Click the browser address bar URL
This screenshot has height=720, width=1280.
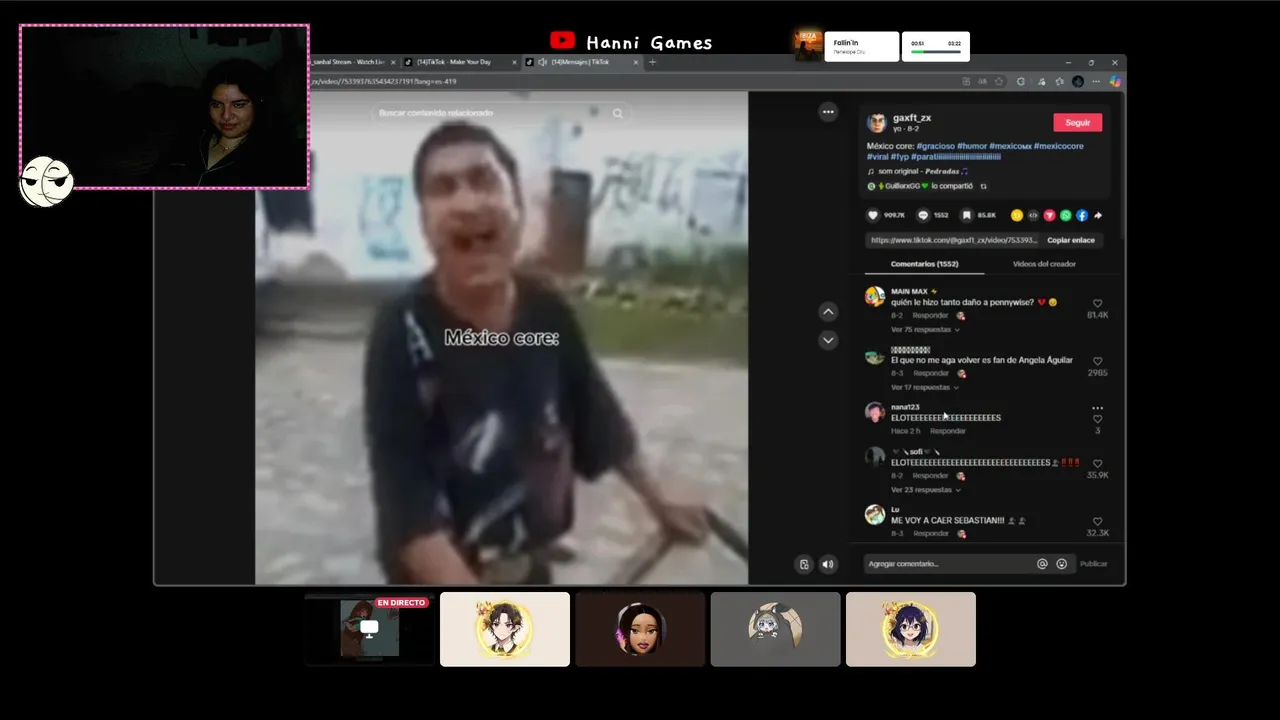[x=383, y=81]
